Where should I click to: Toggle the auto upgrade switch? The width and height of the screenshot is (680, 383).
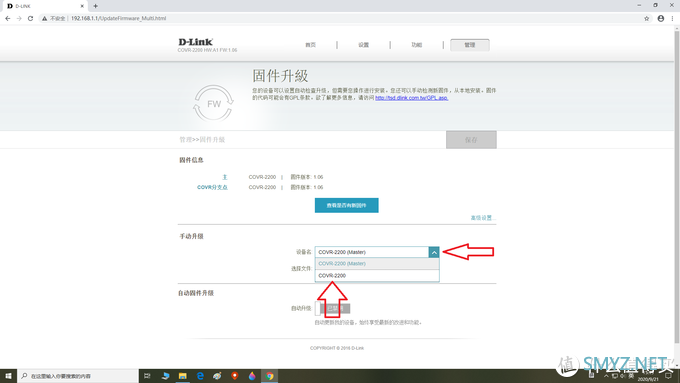pyautogui.click(x=333, y=308)
